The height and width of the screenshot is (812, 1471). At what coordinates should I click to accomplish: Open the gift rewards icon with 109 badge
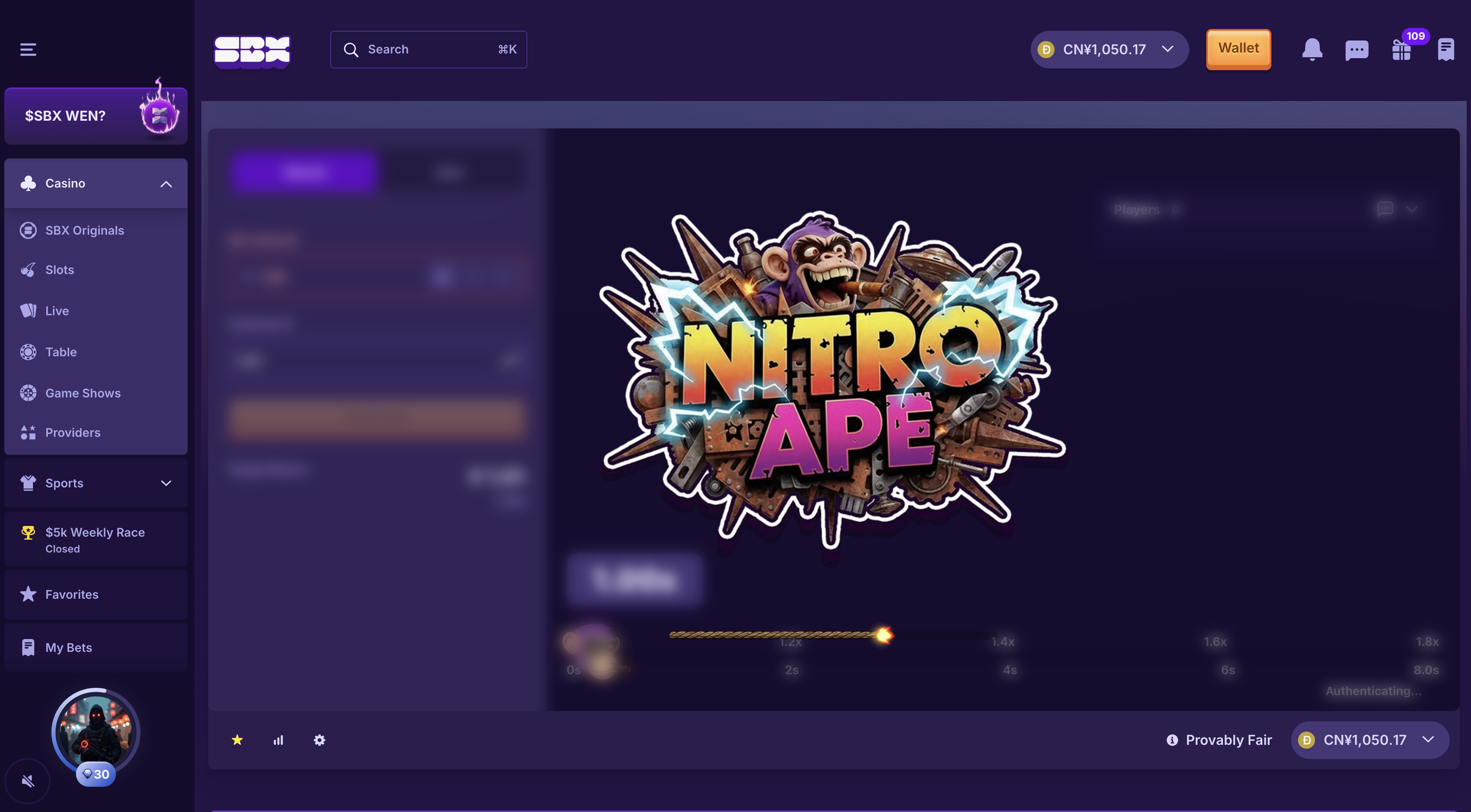pos(1402,49)
